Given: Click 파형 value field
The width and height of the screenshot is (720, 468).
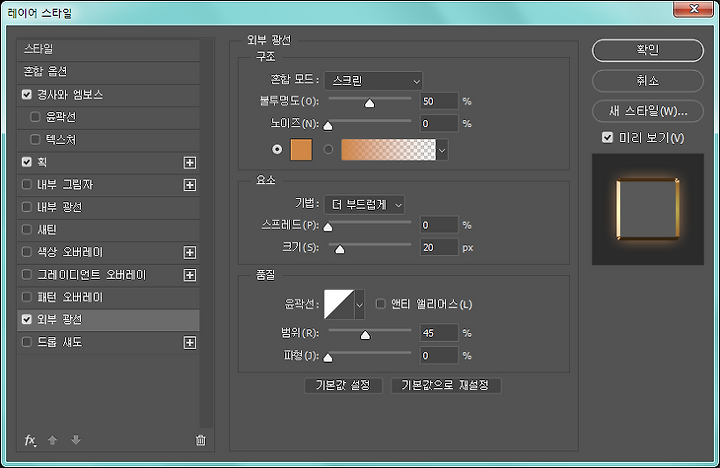Looking at the screenshot, I should coord(439,355).
